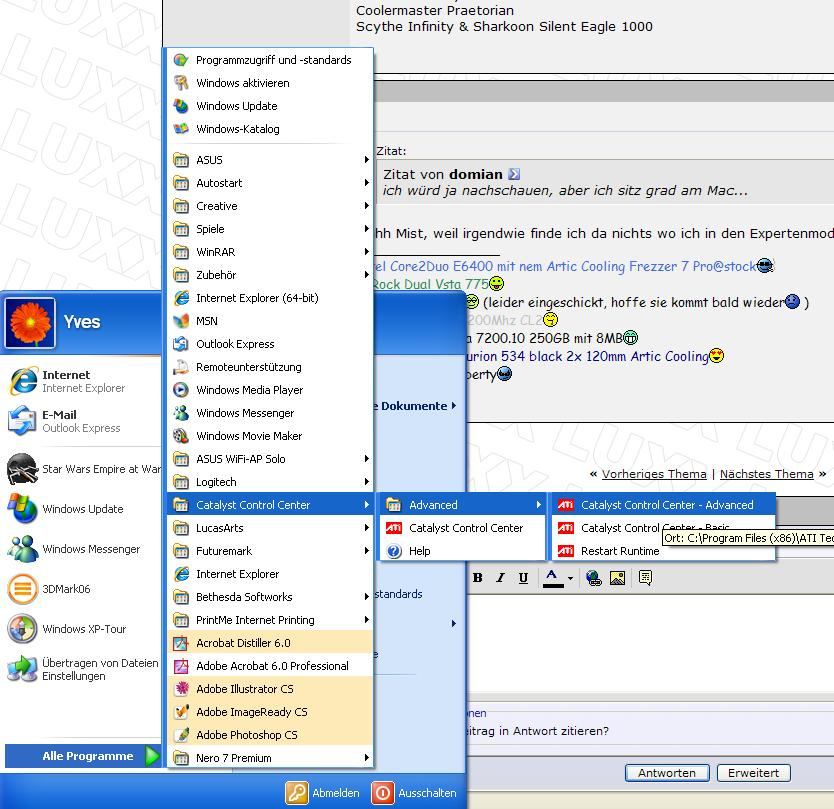This screenshot has height=809, width=834.
Task: Open the ASUS WiFi-AP Solo folder
Action: 270,459
